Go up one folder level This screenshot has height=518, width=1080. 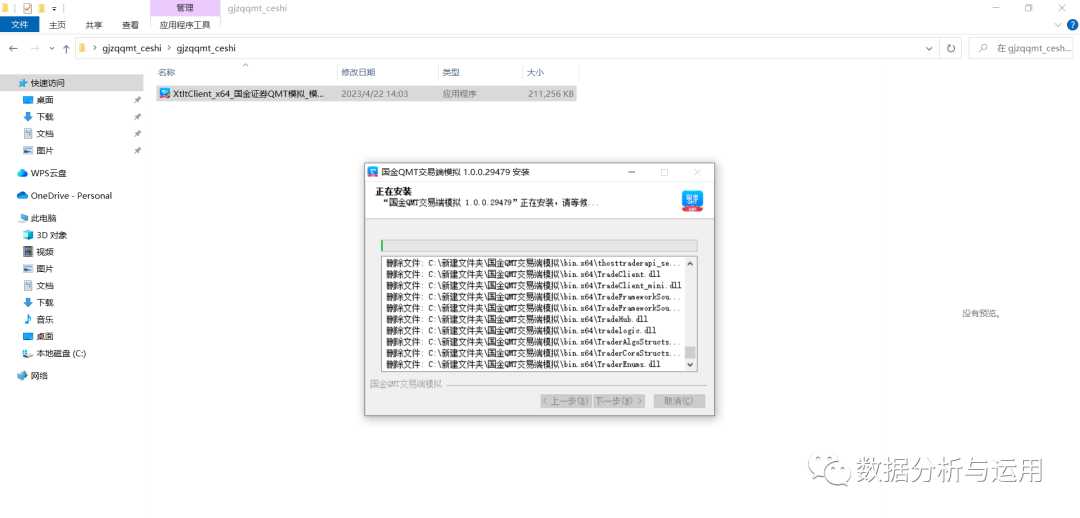point(66,49)
